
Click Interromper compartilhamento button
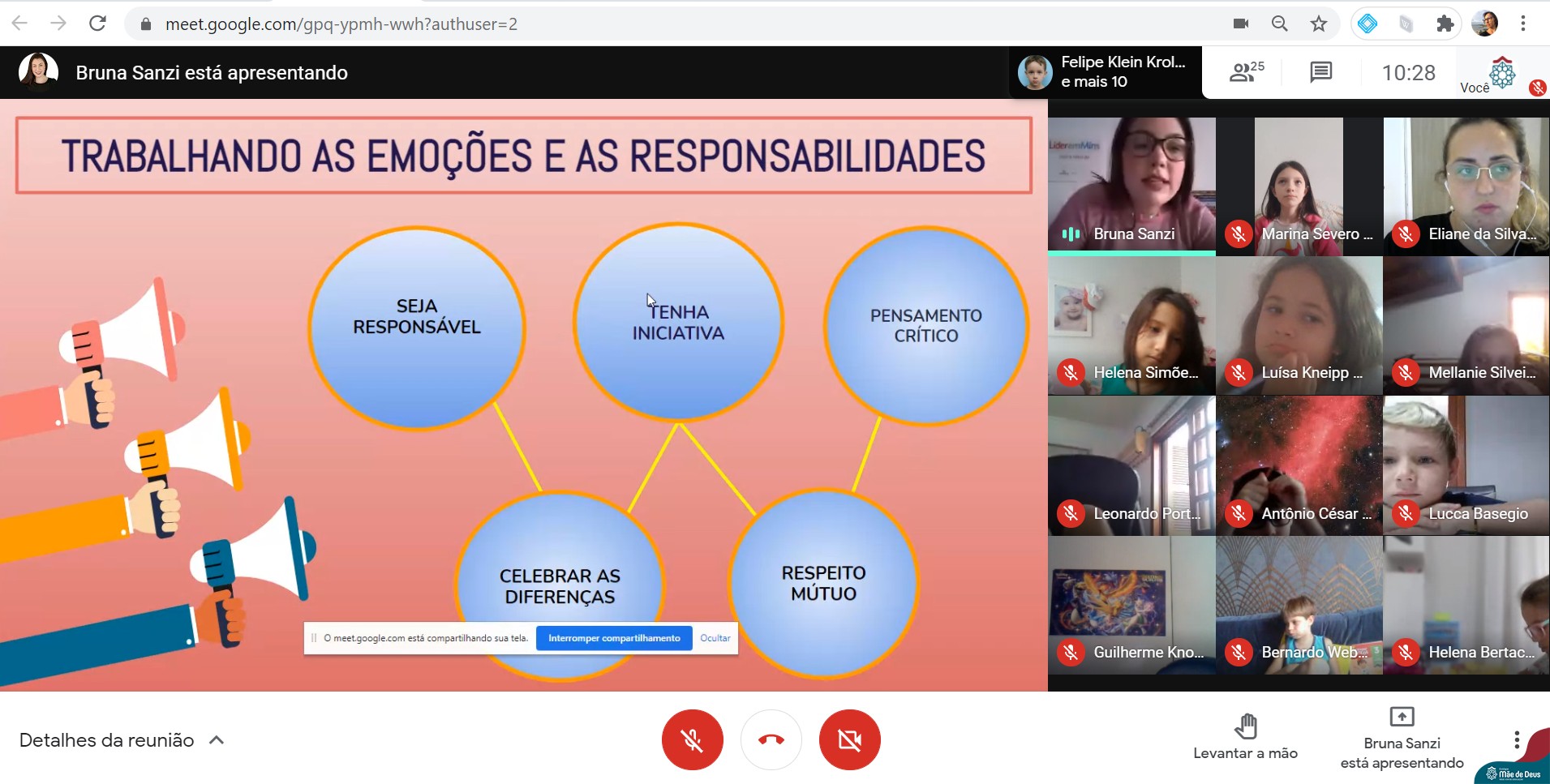(614, 638)
